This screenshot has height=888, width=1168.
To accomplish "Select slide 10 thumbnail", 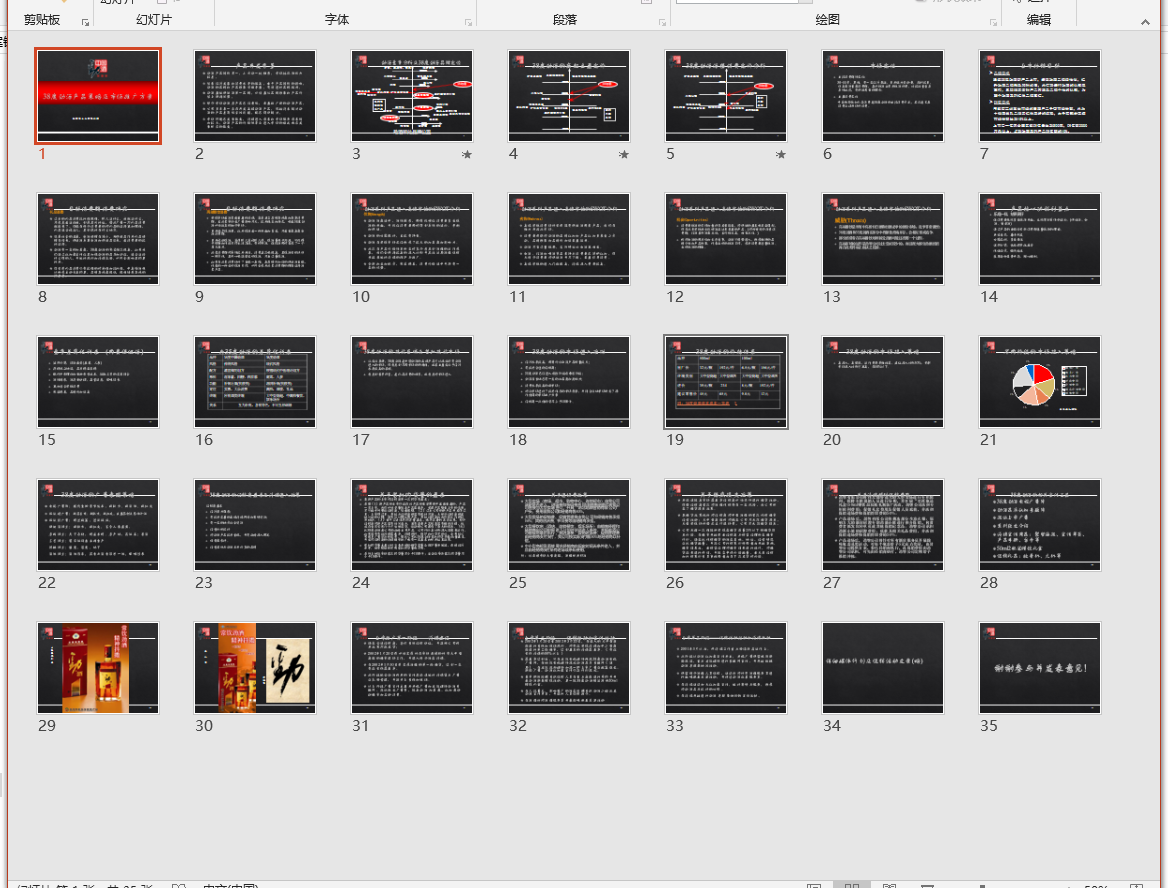I will tap(412, 239).
